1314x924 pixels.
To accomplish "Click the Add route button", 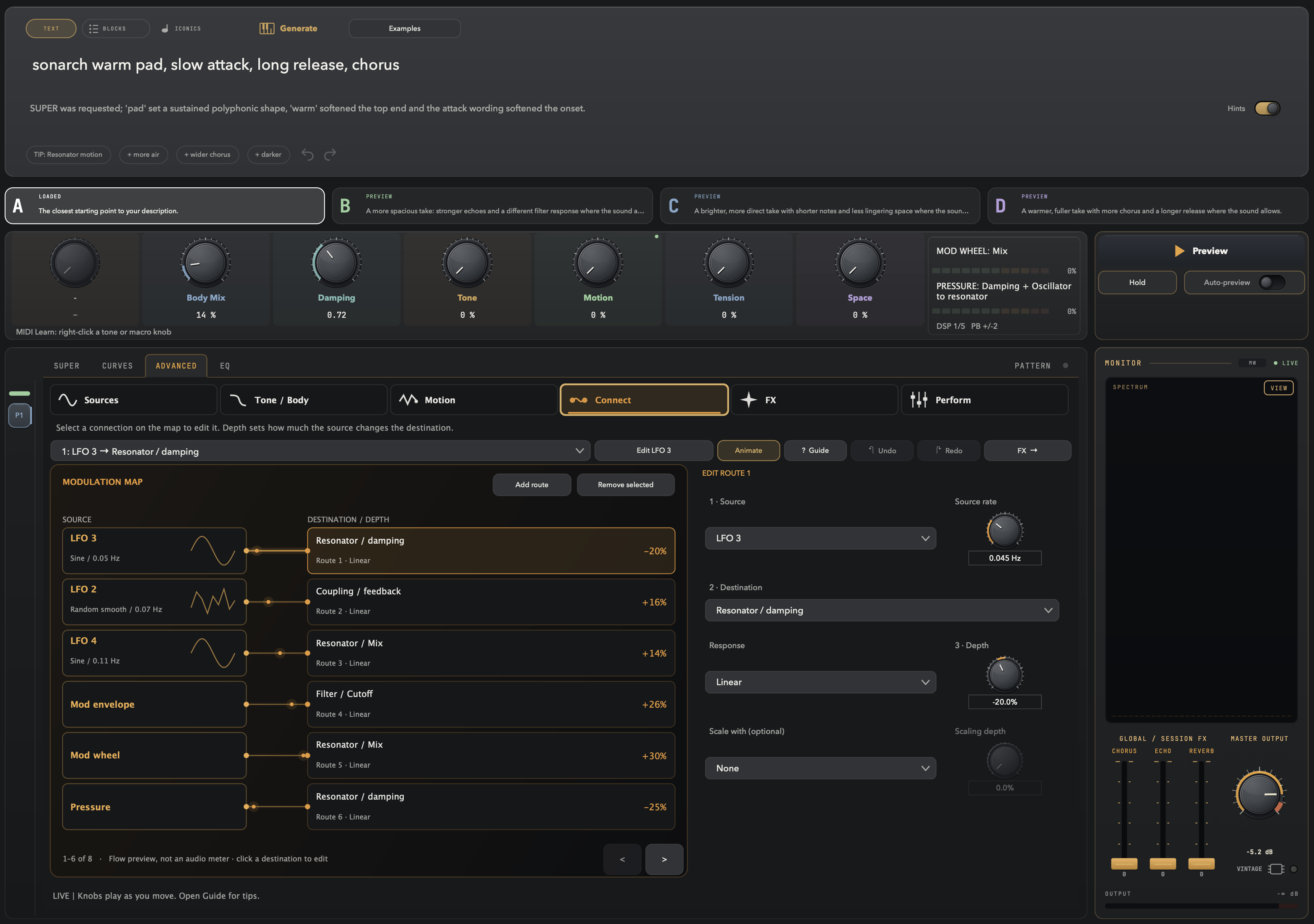I will [532, 485].
